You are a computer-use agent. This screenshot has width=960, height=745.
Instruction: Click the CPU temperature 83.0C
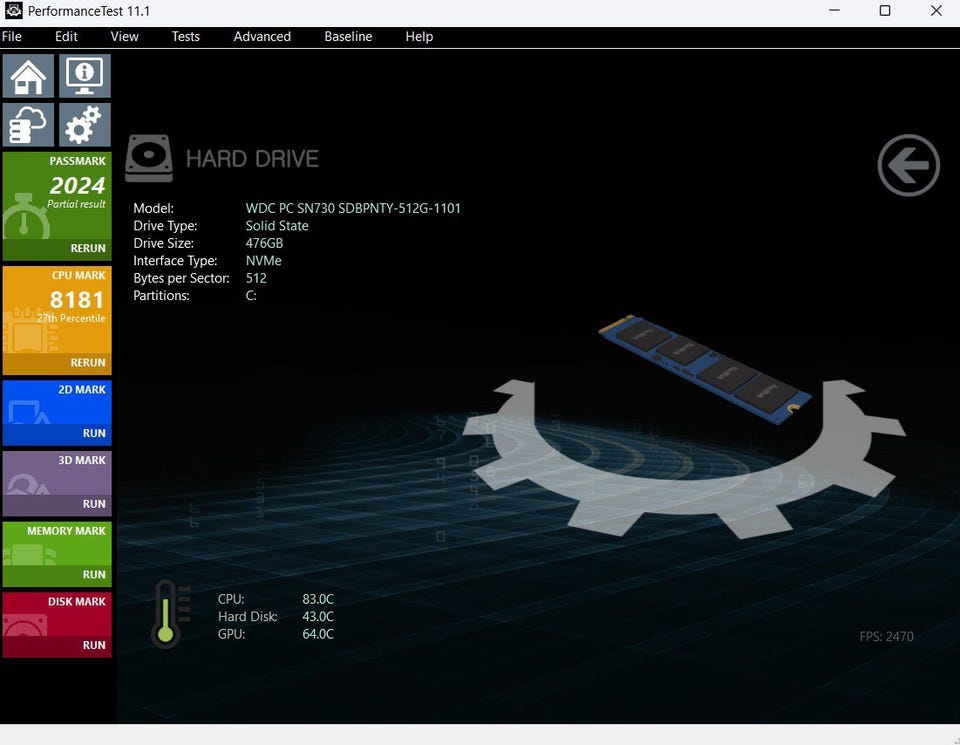(318, 599)
